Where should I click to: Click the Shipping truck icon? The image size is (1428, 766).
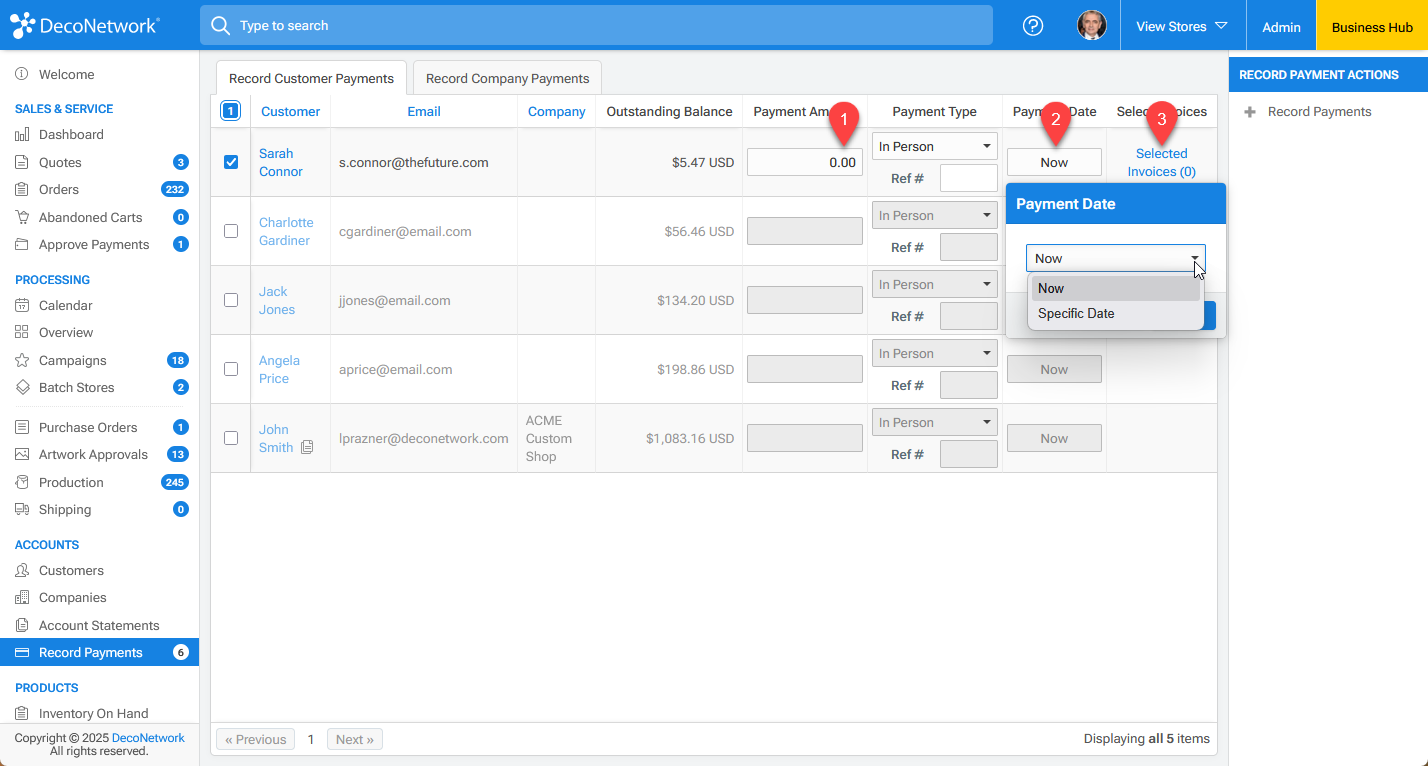[x=22, y=509]
